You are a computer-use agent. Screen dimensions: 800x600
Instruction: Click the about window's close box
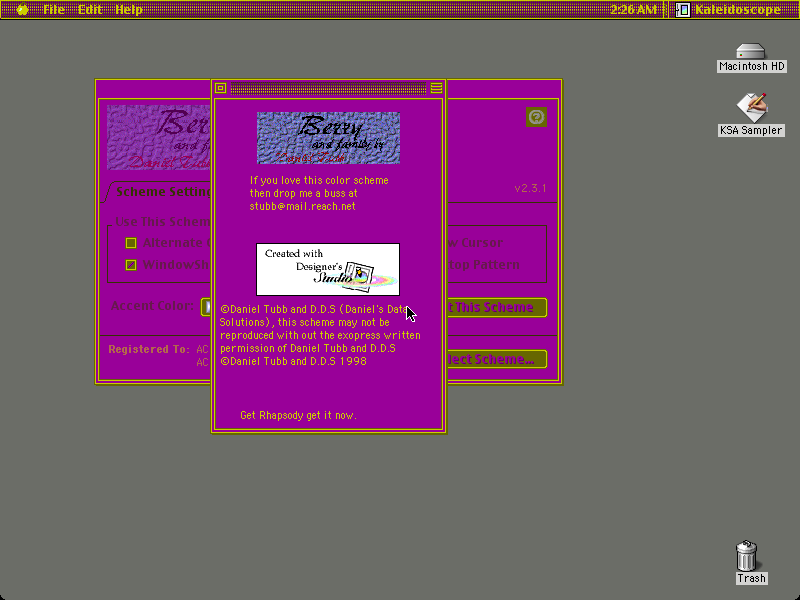(220, 88)
